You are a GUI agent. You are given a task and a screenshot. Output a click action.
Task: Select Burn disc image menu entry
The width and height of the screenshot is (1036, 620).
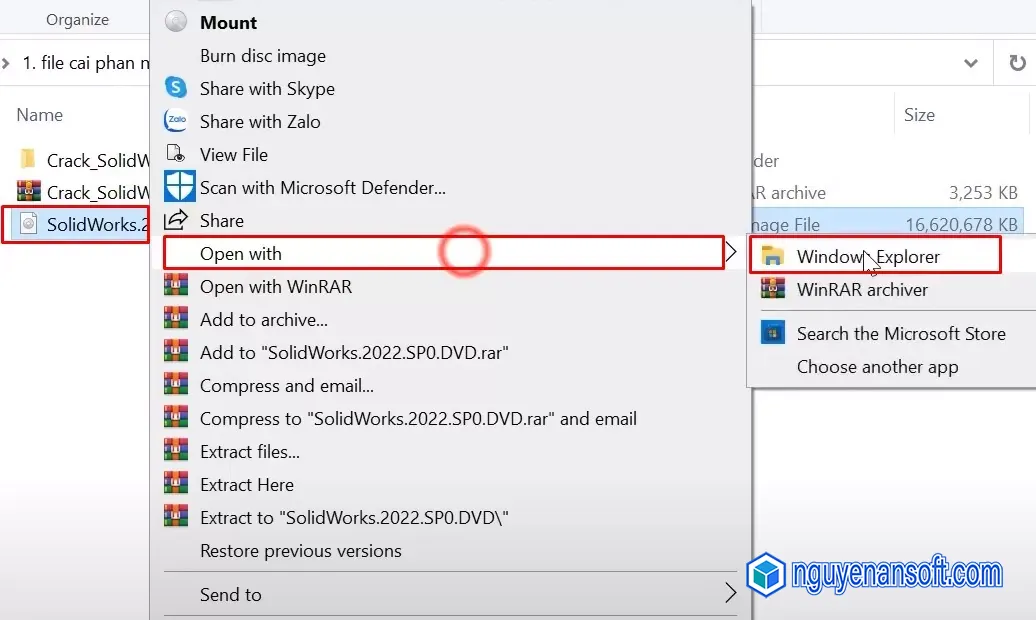[x=262, y=56]
